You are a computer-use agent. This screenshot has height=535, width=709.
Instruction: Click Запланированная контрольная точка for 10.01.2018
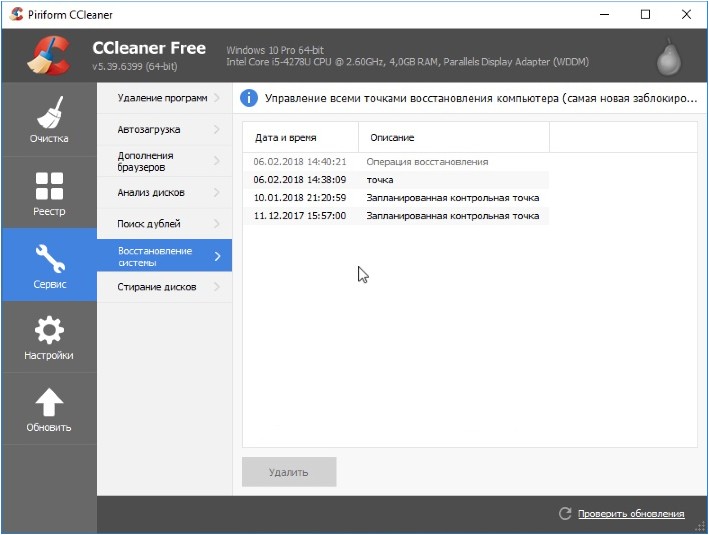tap(453, 198)
